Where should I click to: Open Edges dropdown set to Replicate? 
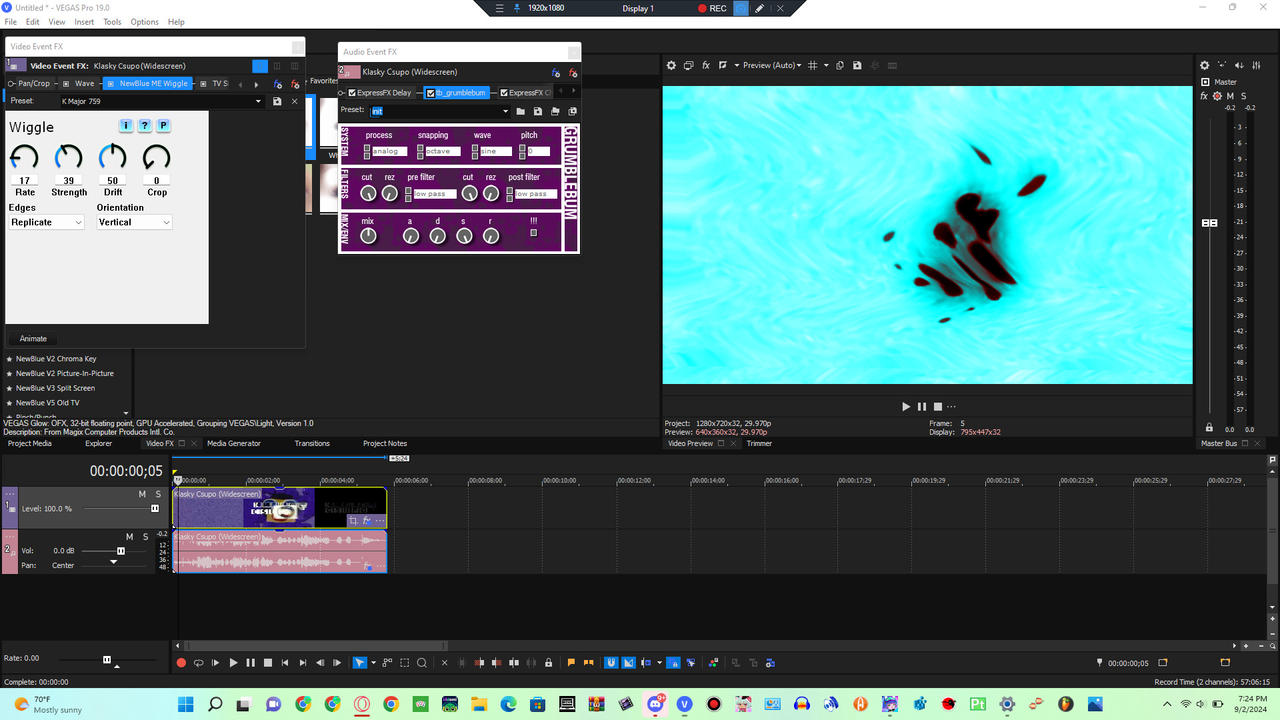[46, 222]
